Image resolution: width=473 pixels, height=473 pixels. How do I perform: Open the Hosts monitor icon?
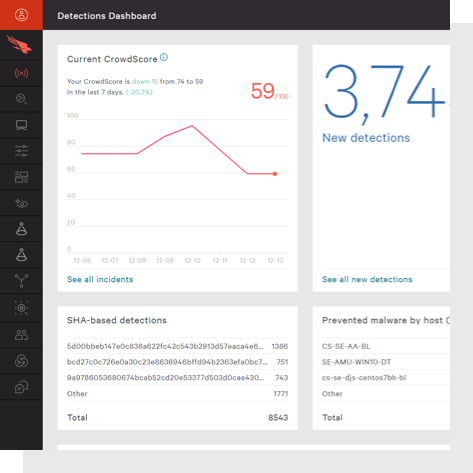point(21,125)
